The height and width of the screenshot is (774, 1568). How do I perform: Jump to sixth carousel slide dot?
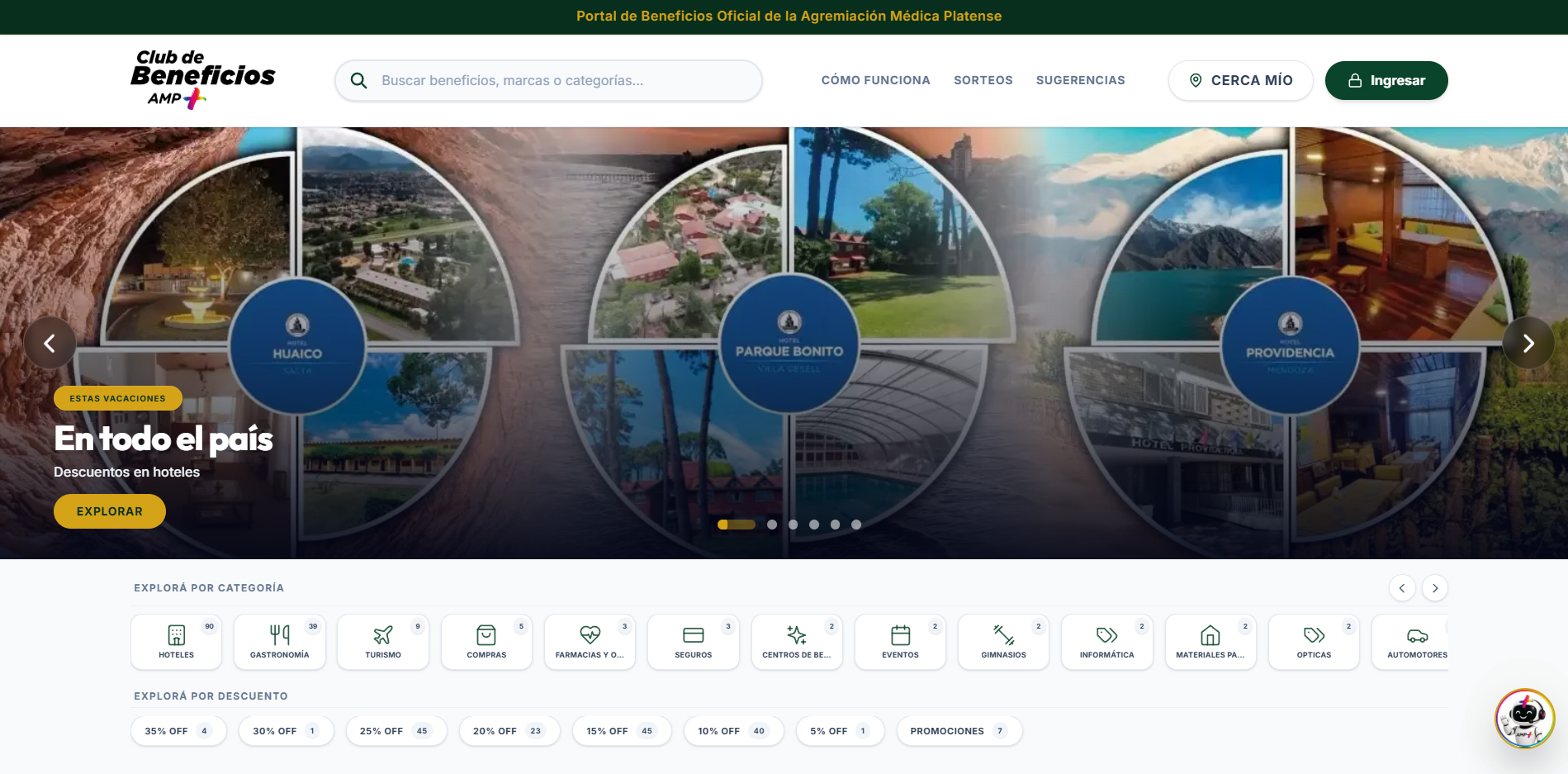coord(856,525)
